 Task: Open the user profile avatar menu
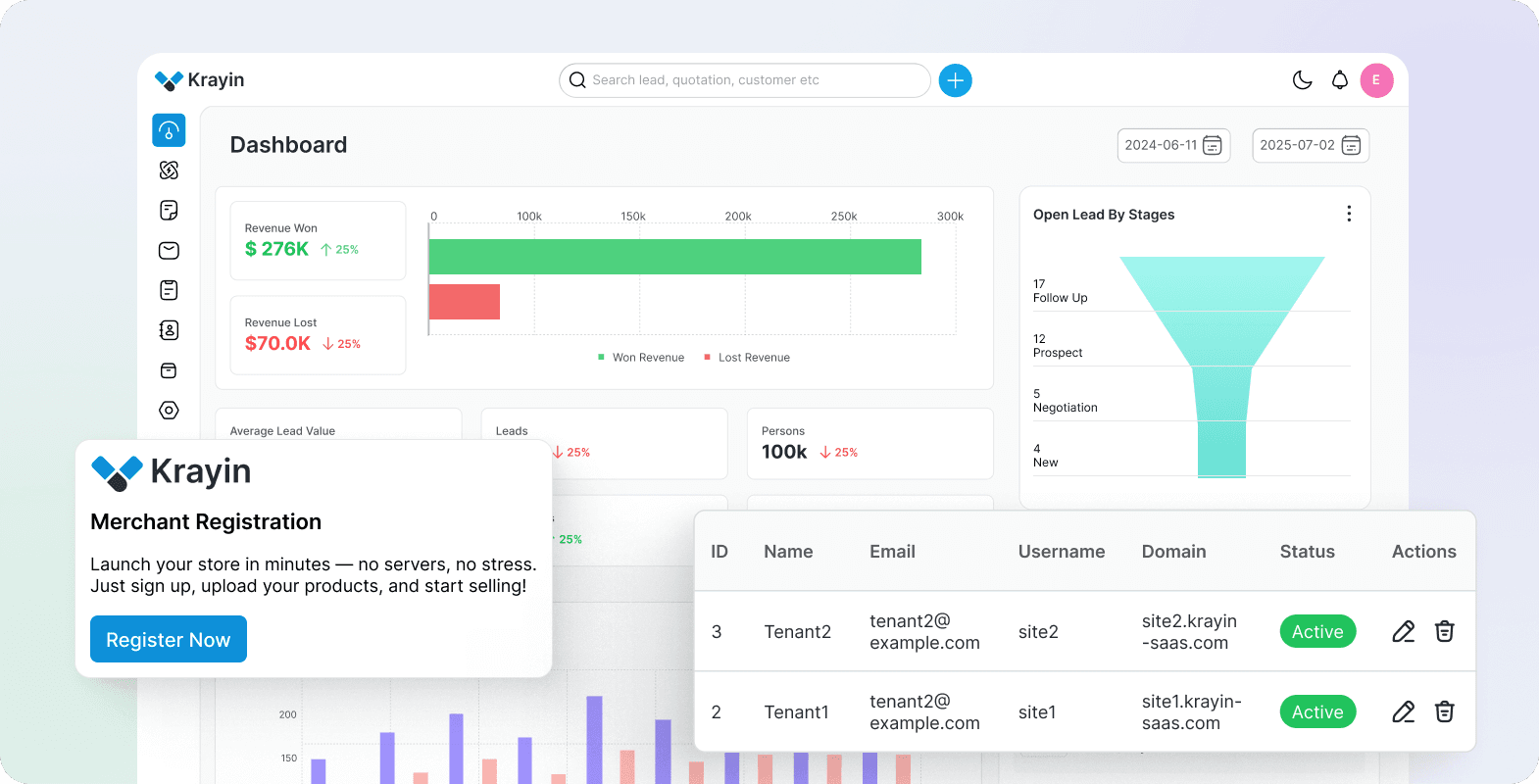1376,80
